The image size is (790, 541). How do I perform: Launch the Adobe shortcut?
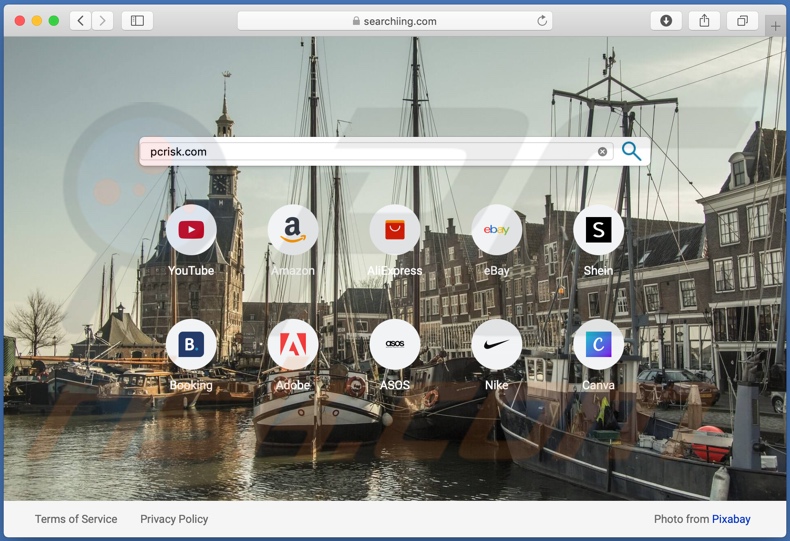point(292,345)
